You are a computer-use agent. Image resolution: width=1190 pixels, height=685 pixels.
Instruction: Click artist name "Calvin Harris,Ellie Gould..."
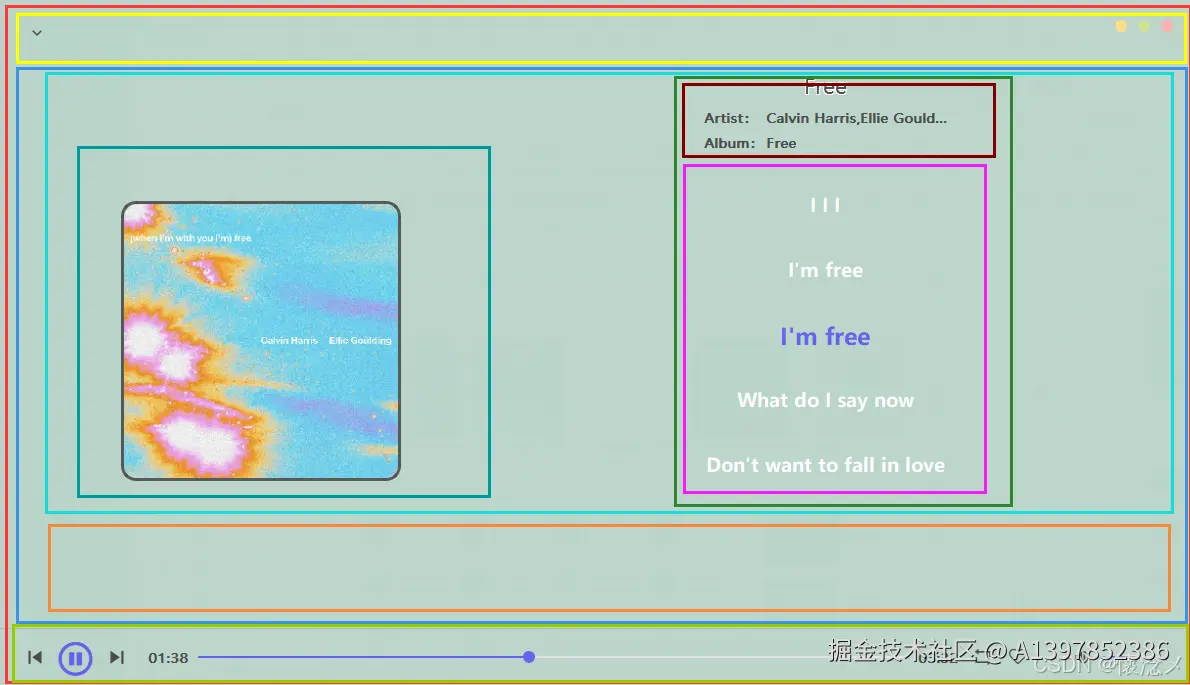(x=856, y=118)
